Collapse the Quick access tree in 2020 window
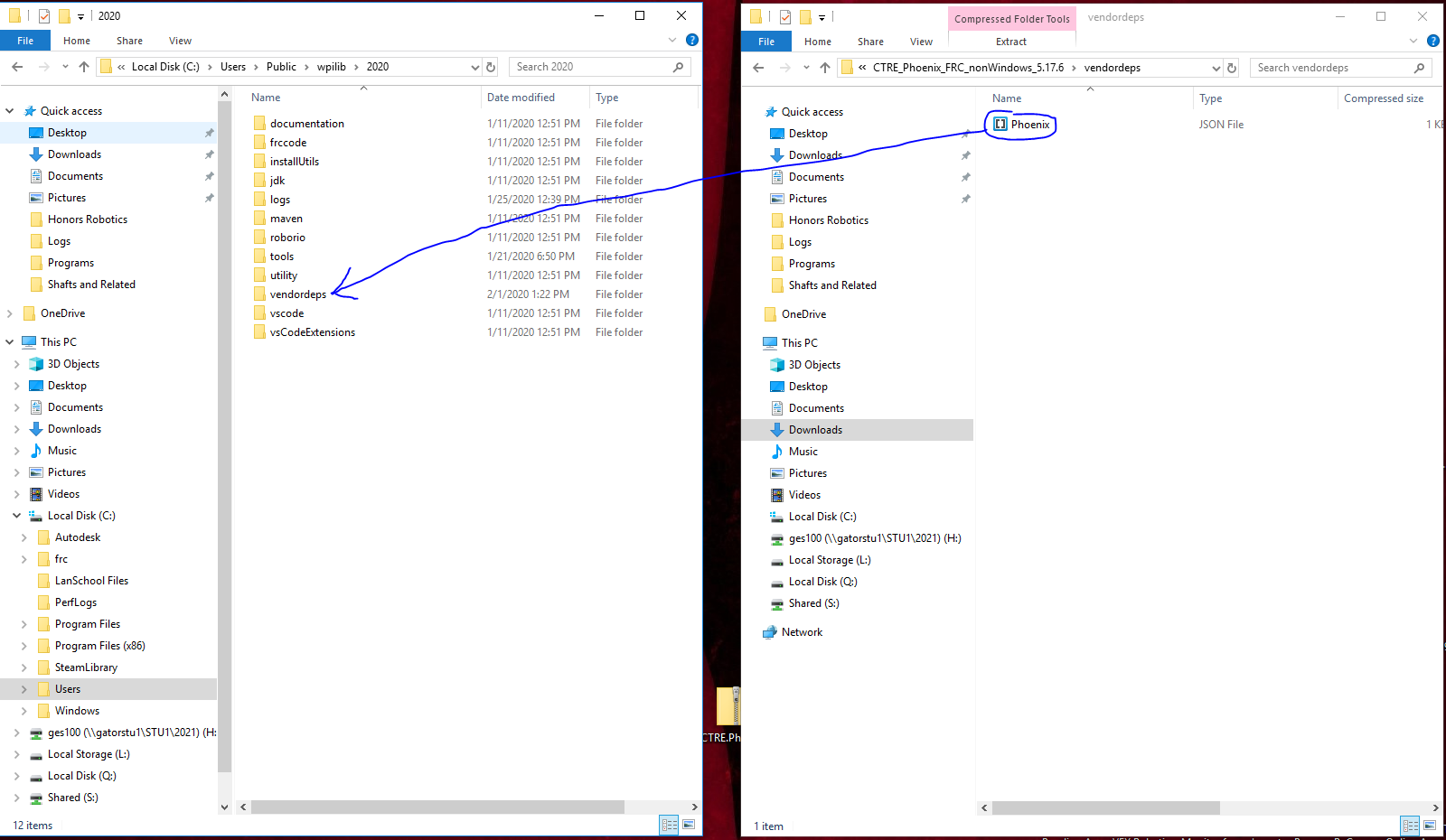This screenshot has width=1446, height=840. 10,111
